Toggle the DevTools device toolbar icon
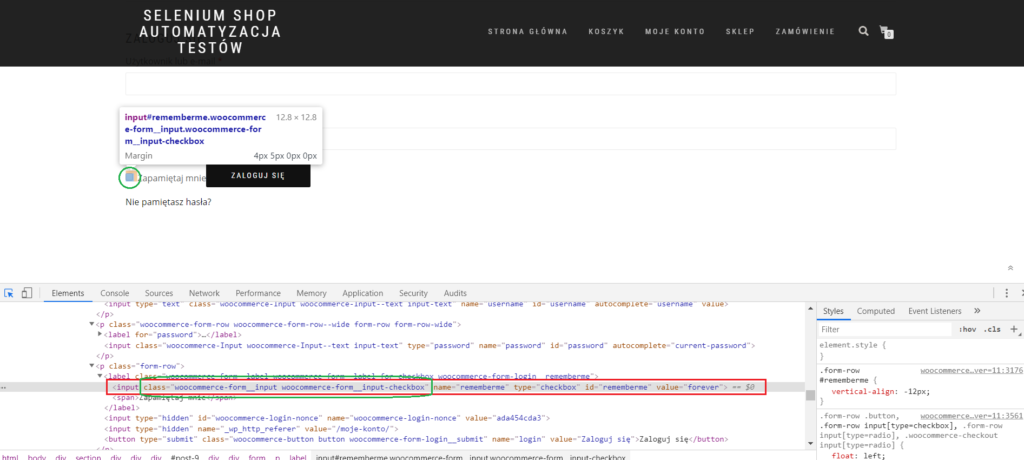The image size is (1024, 460). pos(29,293)
